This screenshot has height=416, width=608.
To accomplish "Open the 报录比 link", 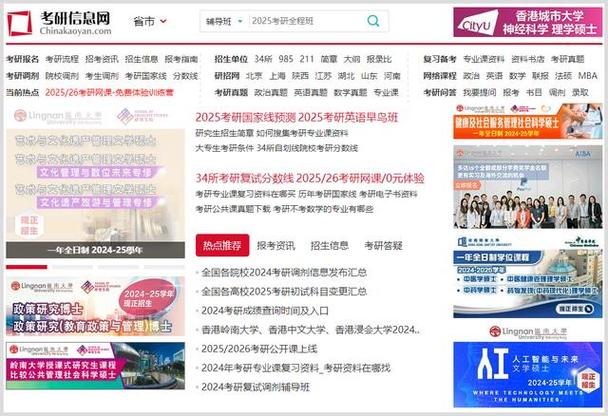I will coord(379,59).
